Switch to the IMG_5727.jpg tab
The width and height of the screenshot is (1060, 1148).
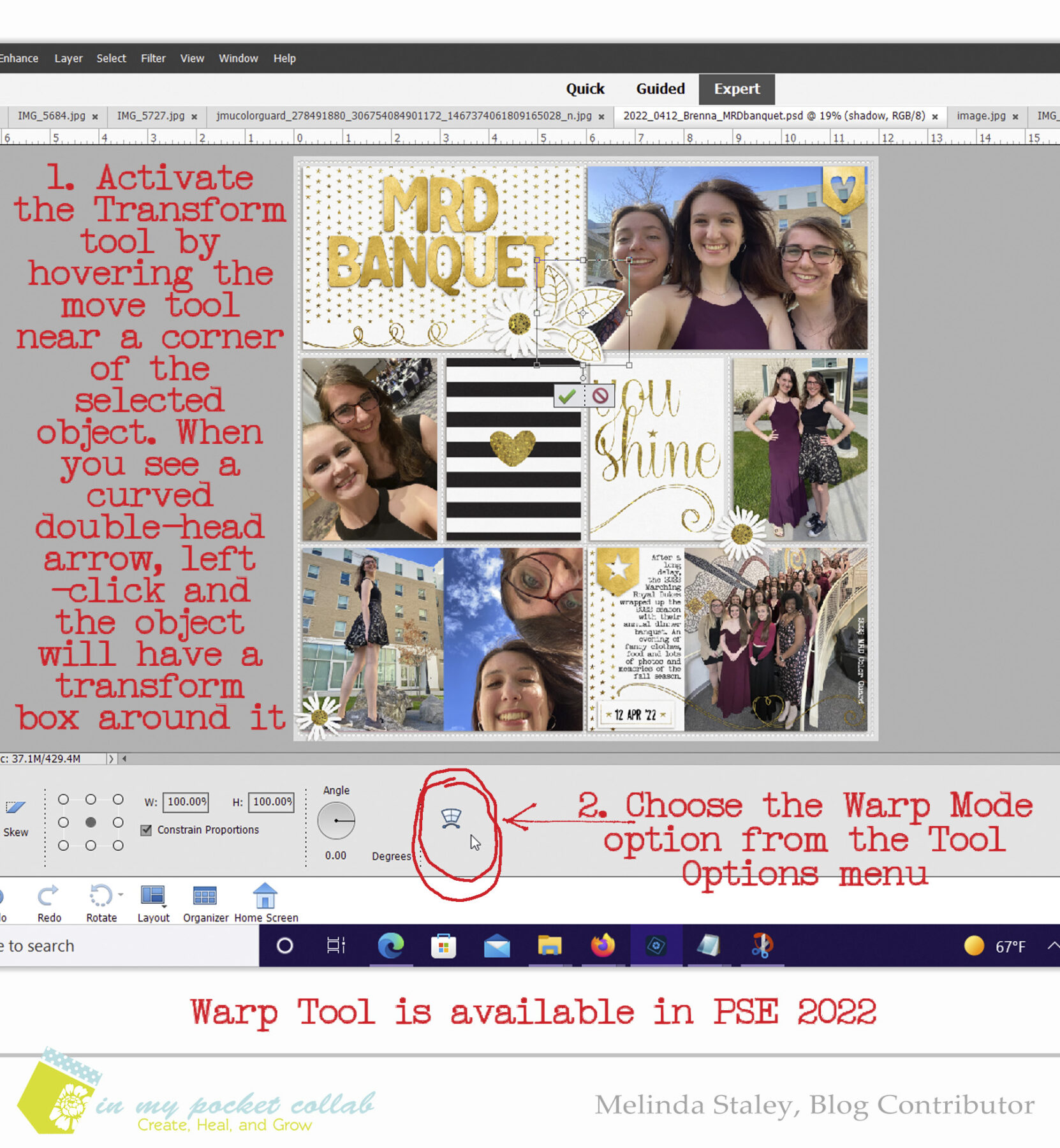pyautogui.click(x=151, y=116)
